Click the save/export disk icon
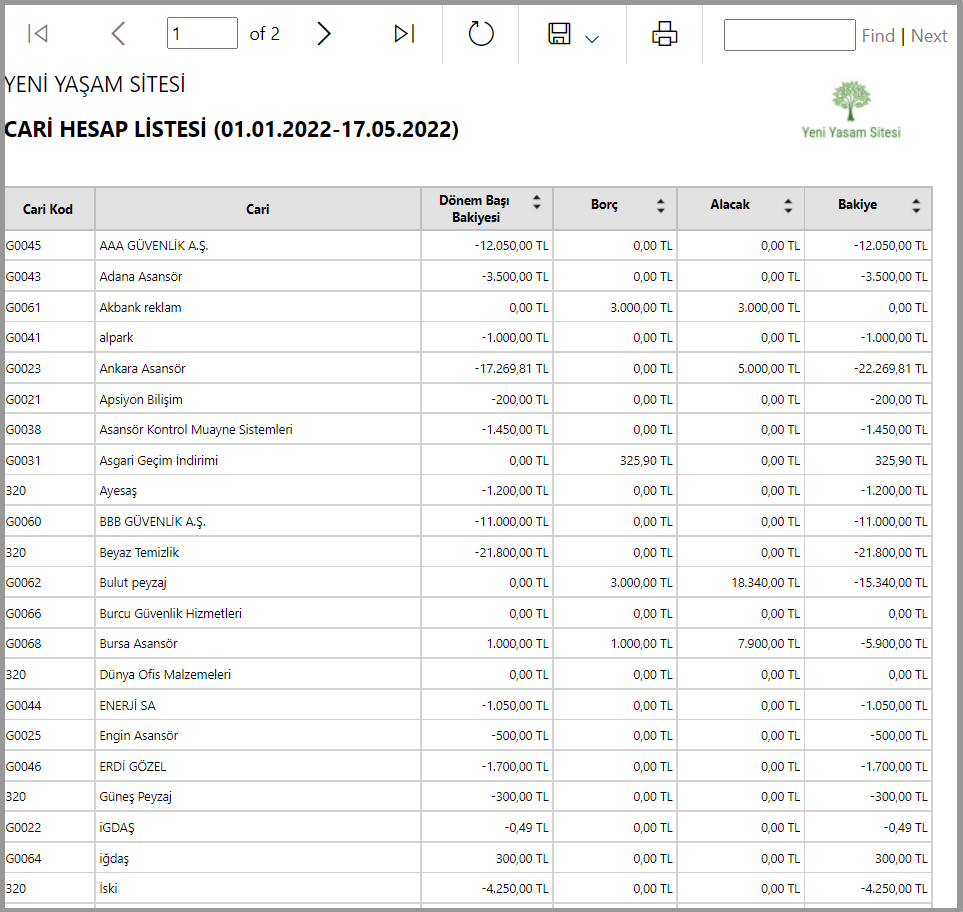Viewport: 963px width, 912px height. (559, 34)
